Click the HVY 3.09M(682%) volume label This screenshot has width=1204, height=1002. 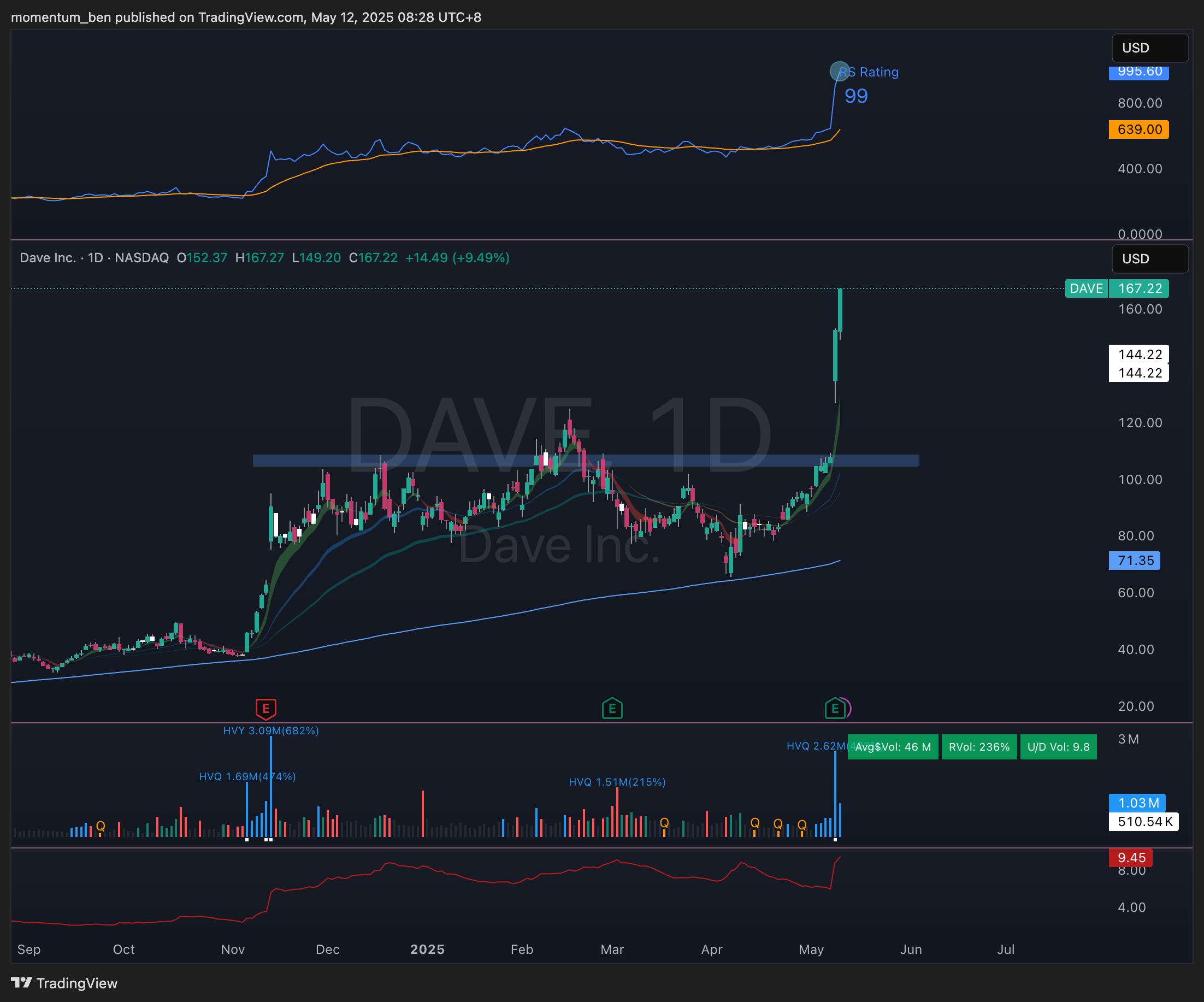coord(270,730)
